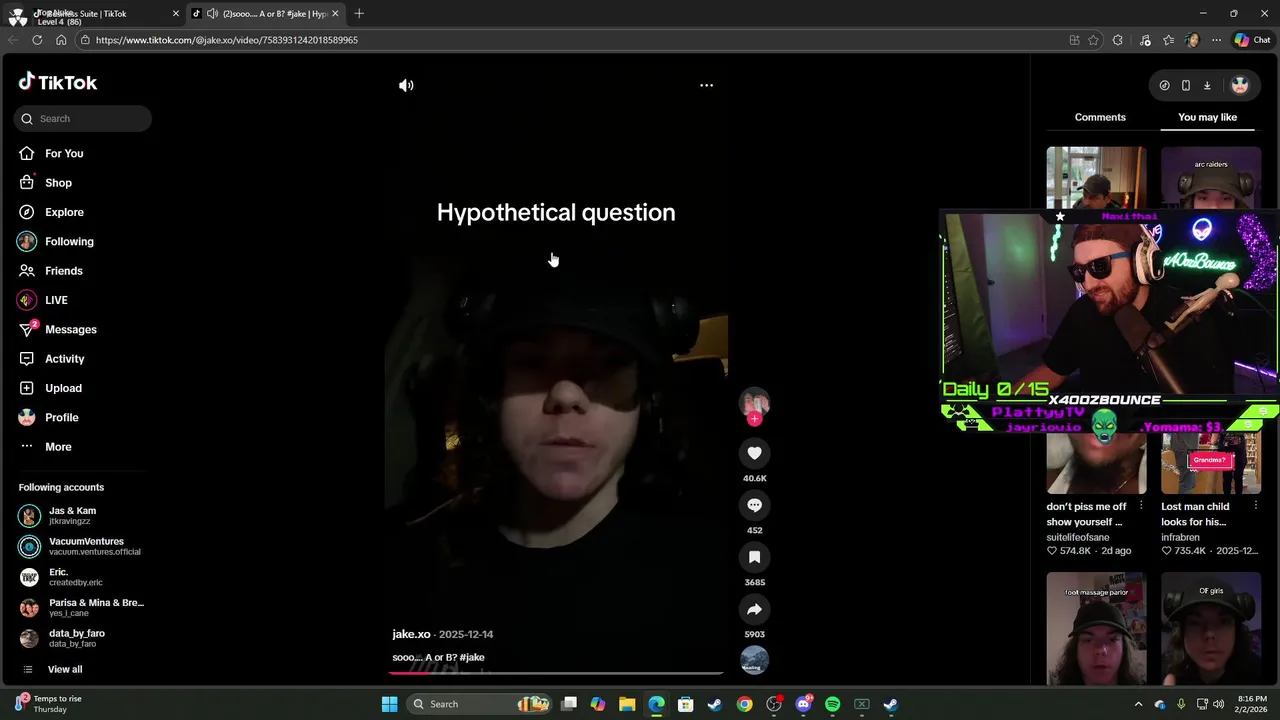The width and height of the screenshot is (1280, 720).
Task: Switch to the Comments tab
Action: pos(1100,117)
